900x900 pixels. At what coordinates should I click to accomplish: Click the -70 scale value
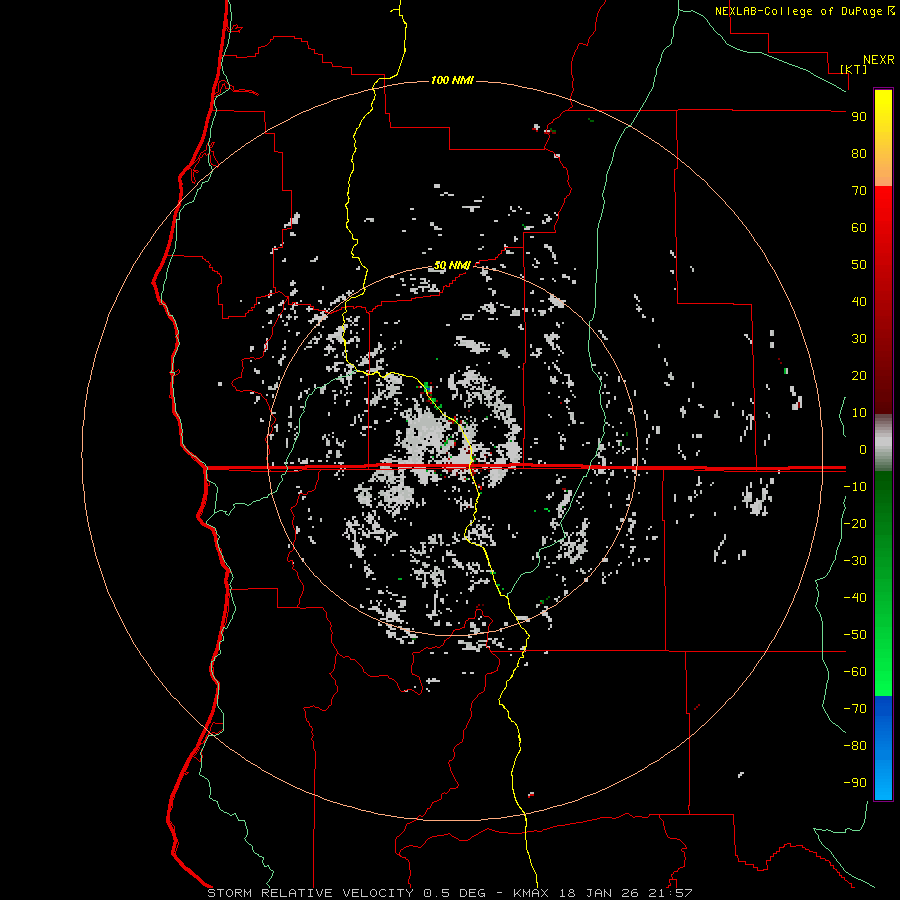[x=855, y=709]
